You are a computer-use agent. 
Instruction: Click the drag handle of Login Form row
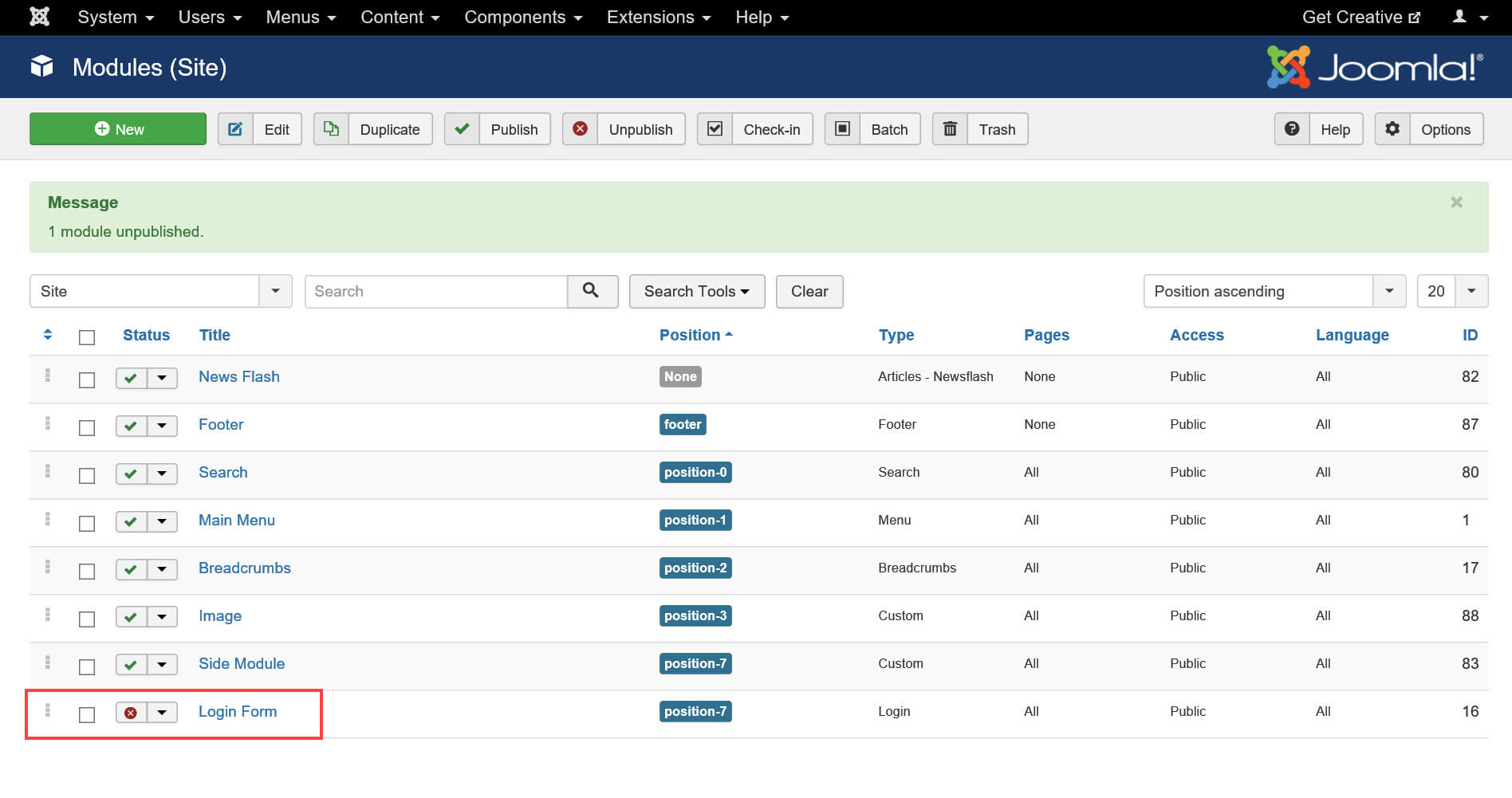point(48,710)
